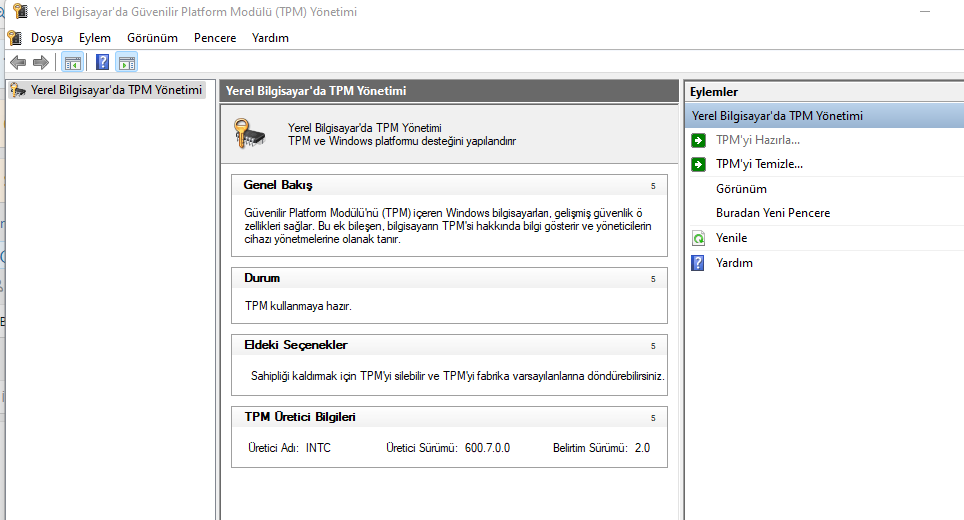Screen dimensions: 964x520
Task: Click Buradan Yeni Pencere action
Action: coord(773,213)
